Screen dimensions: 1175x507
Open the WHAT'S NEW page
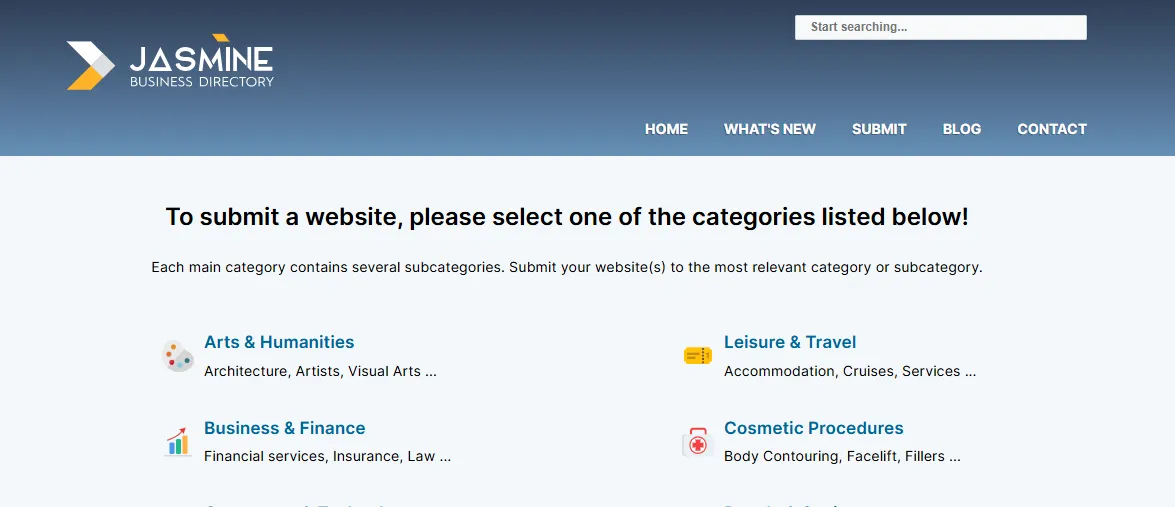tap(769, 129)
